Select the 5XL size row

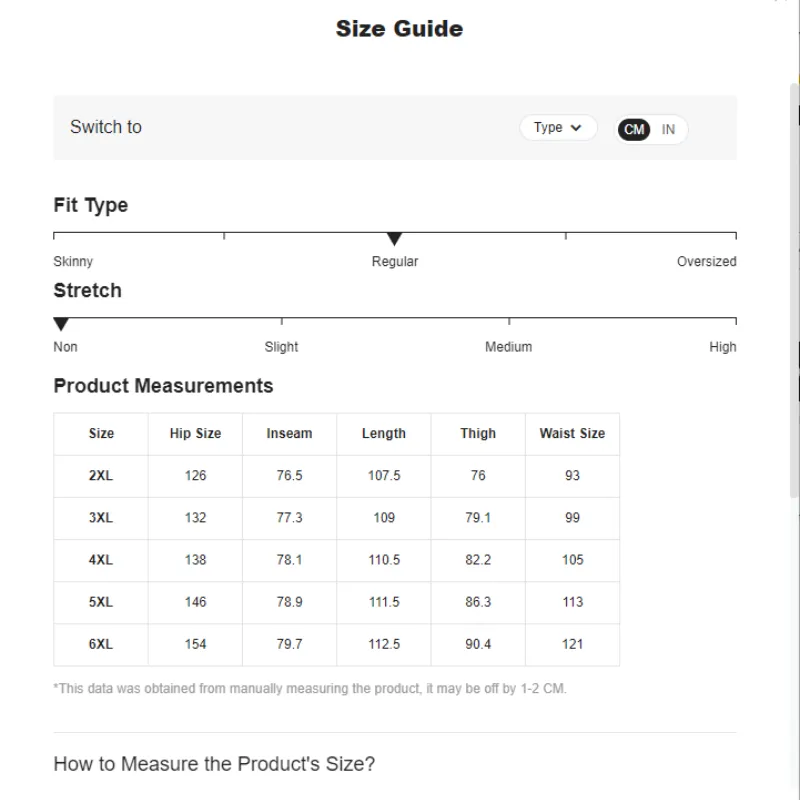(101, 602)
